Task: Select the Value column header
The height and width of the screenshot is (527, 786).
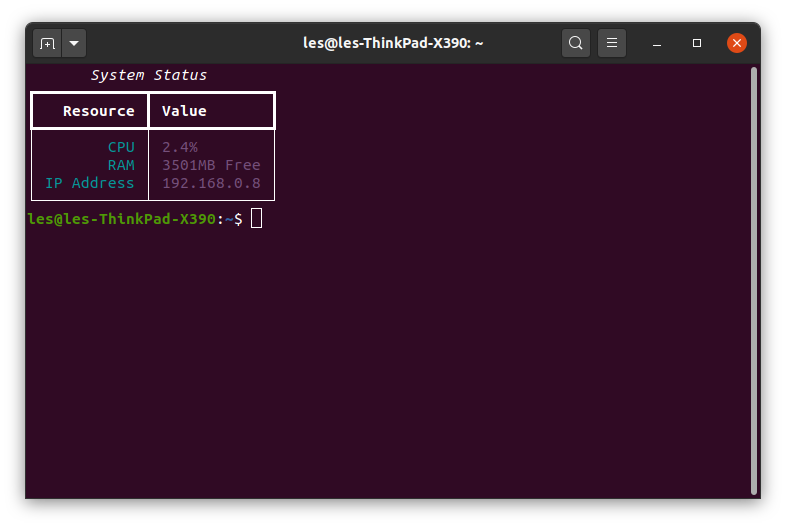Action: (184, 111)
